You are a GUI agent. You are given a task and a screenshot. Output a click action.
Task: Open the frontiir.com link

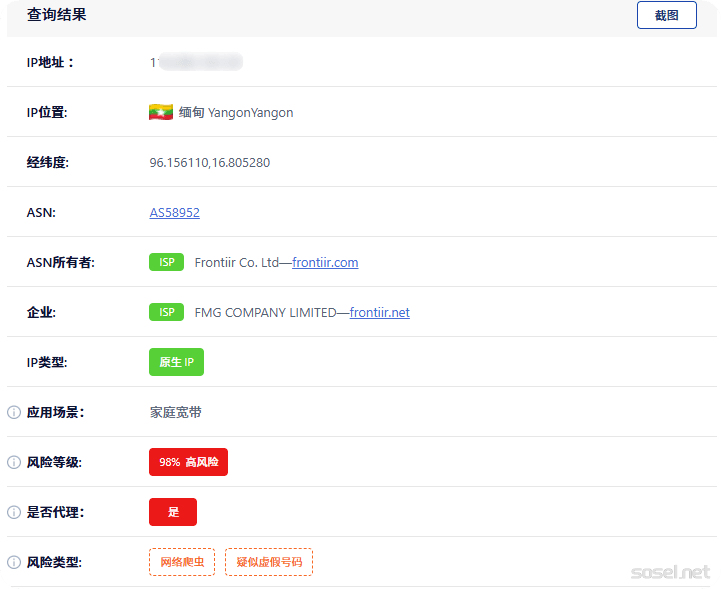pos(325,262)
